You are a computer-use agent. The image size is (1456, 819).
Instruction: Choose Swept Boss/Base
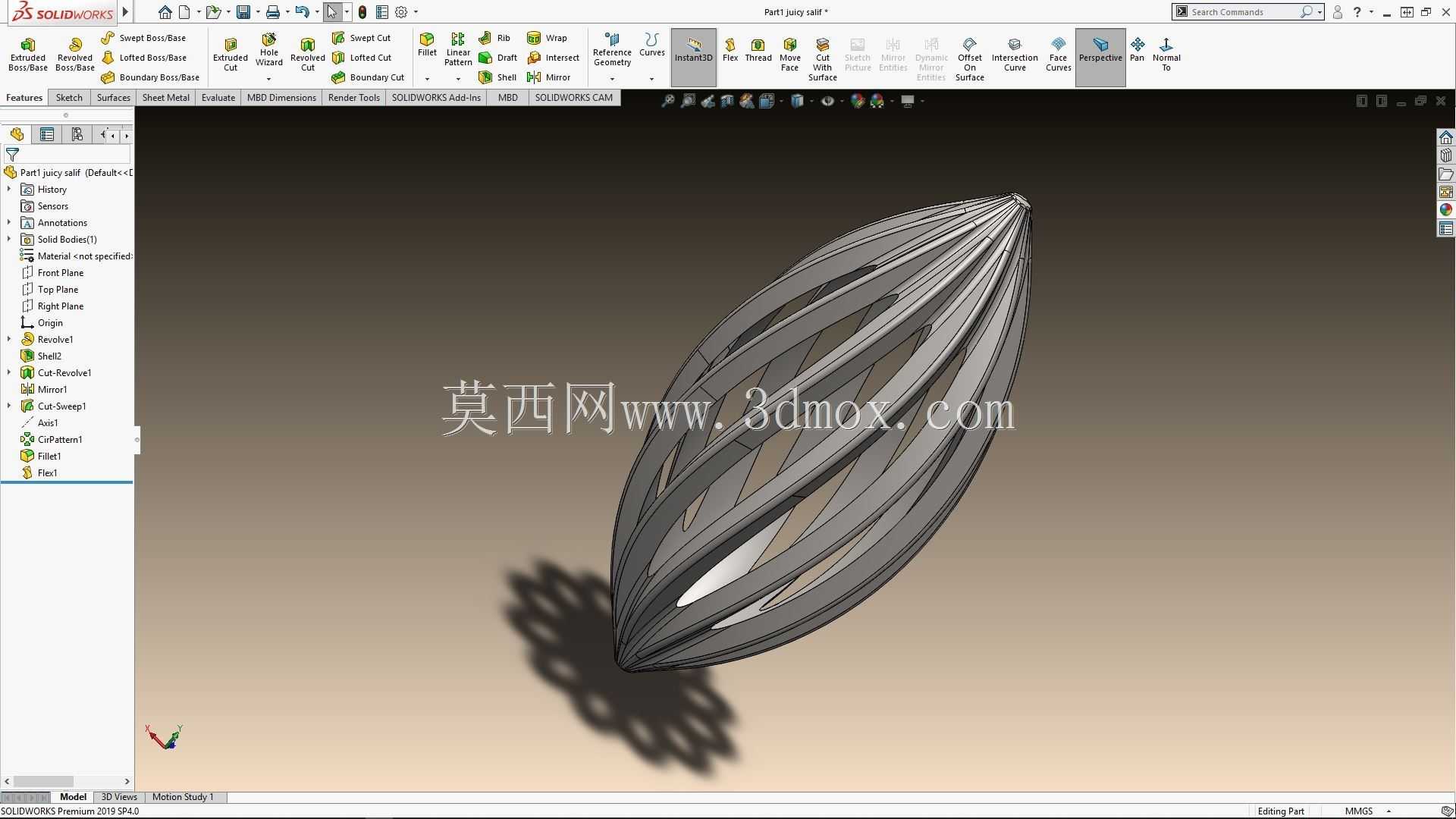(x=143, y=38)
